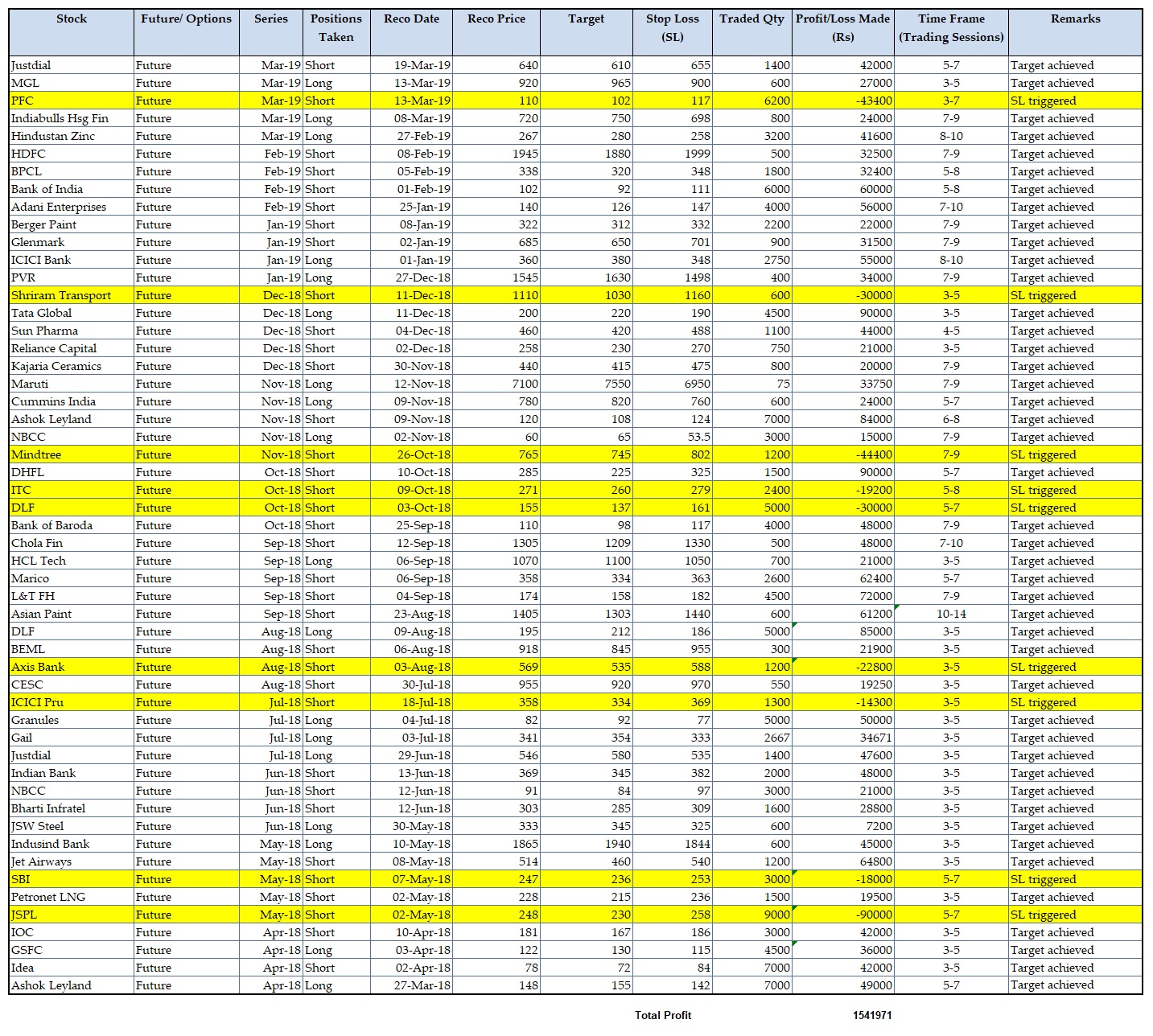Click the -44400 loss value

point(843,454)
